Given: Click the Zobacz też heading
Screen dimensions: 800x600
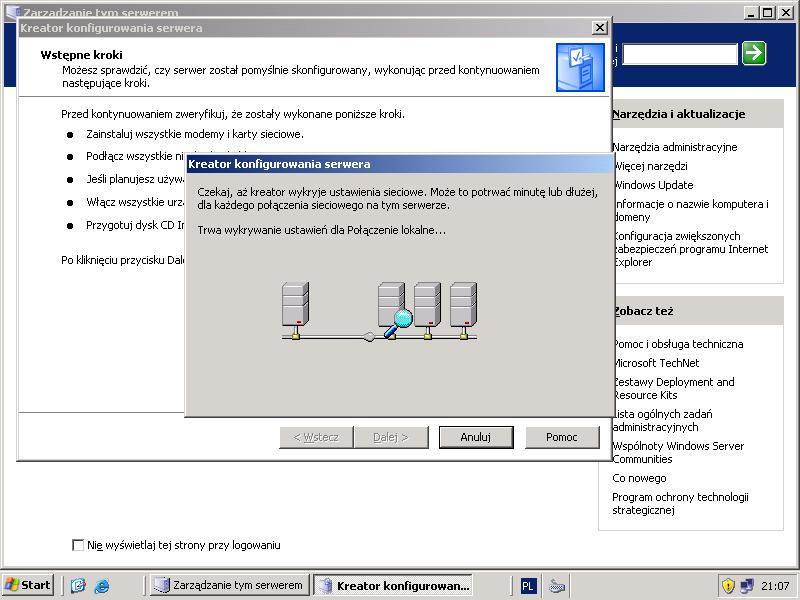Looking at the screenshot, I should coord(643,311).
